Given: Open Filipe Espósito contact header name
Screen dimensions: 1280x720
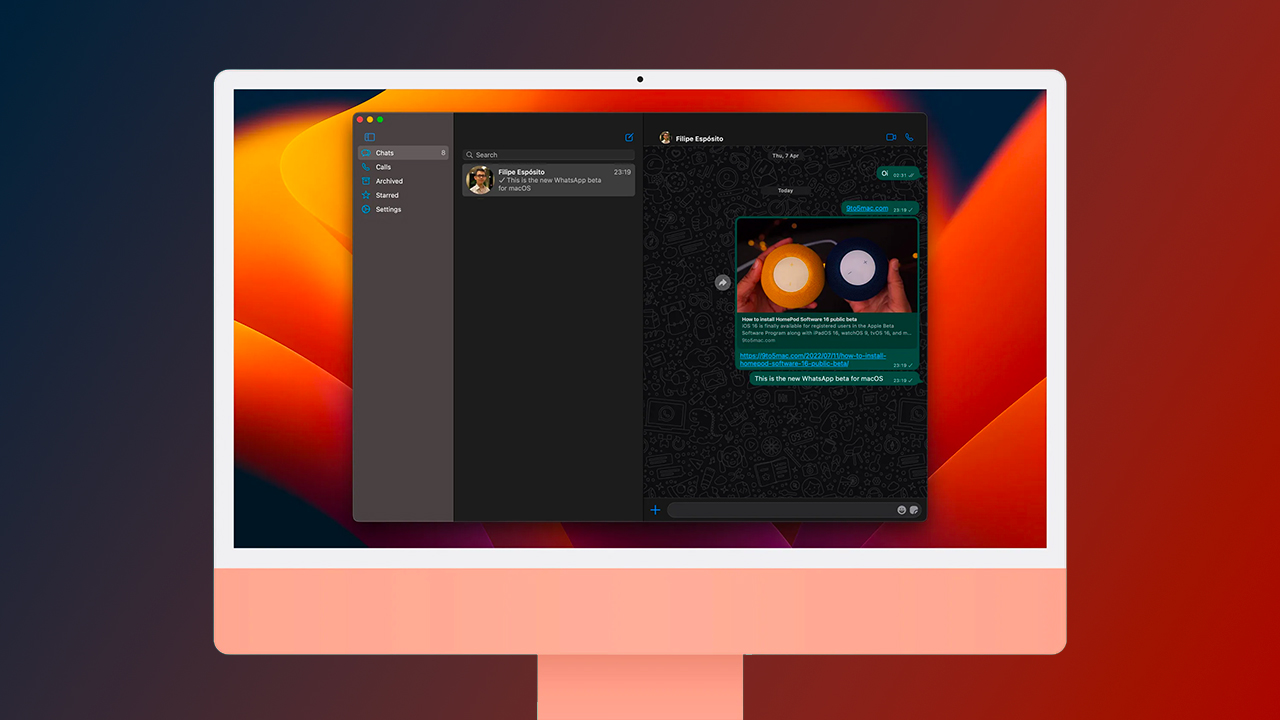Looking at the screenshot, I should (x=699, y=138).
